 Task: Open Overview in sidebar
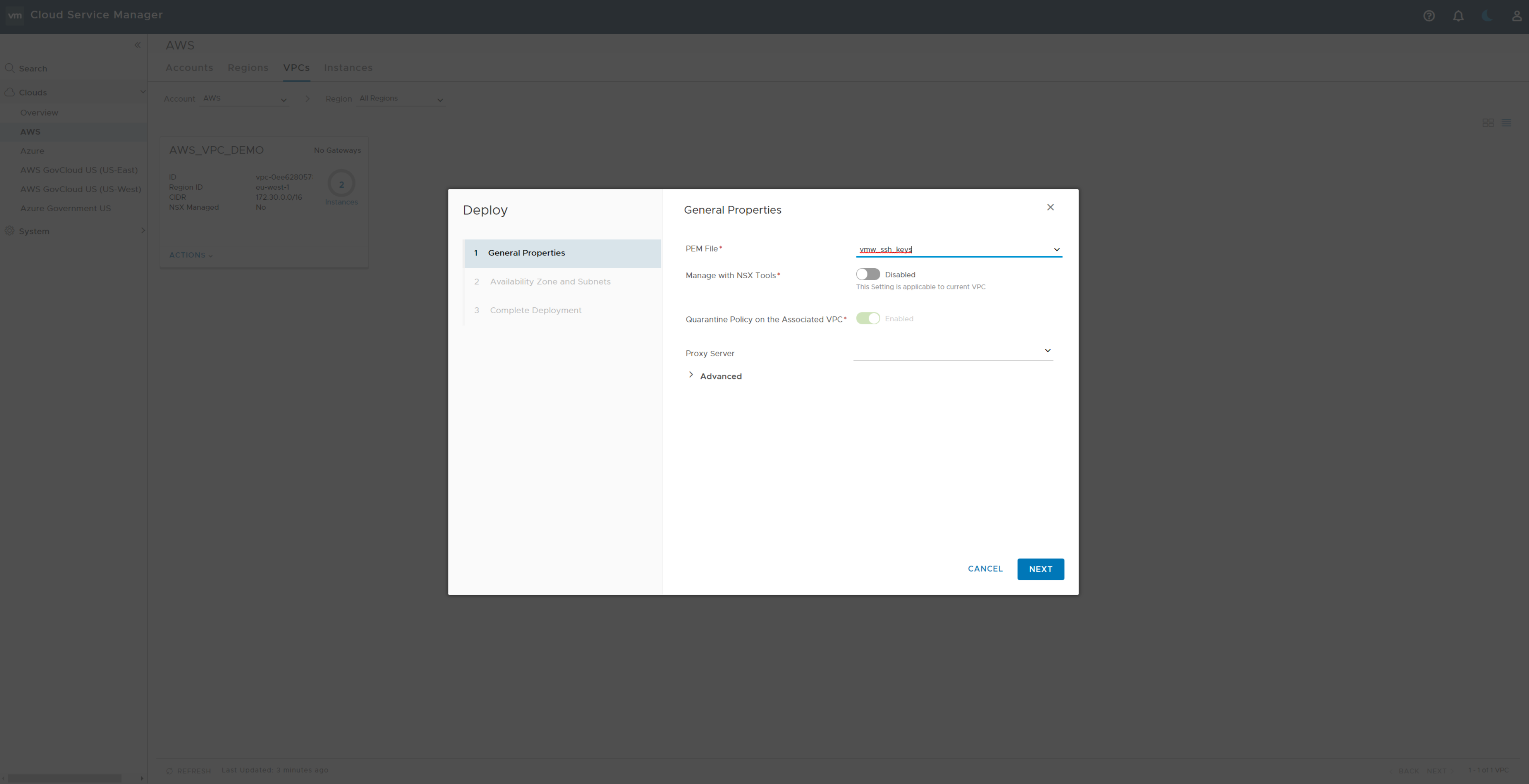[39, 112]
